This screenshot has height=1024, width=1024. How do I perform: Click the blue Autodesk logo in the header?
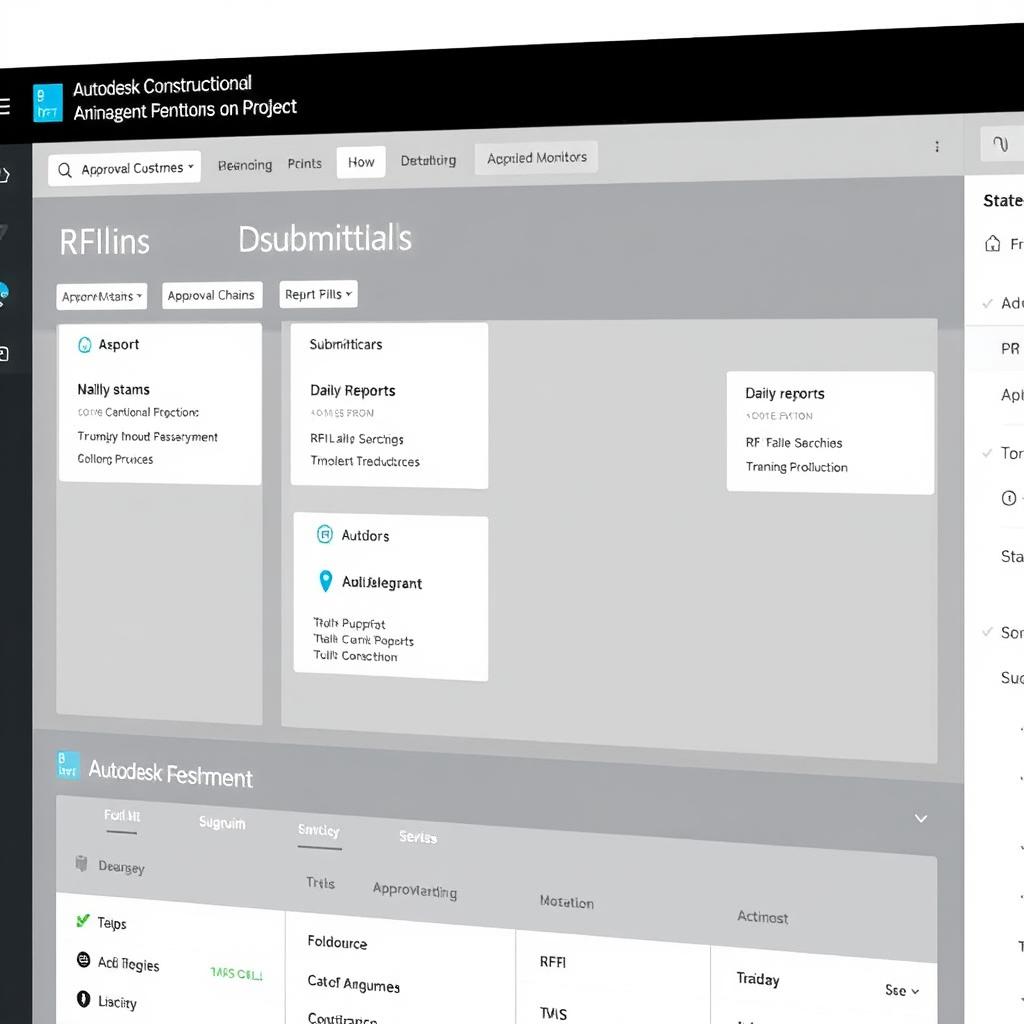pos(48,103)
